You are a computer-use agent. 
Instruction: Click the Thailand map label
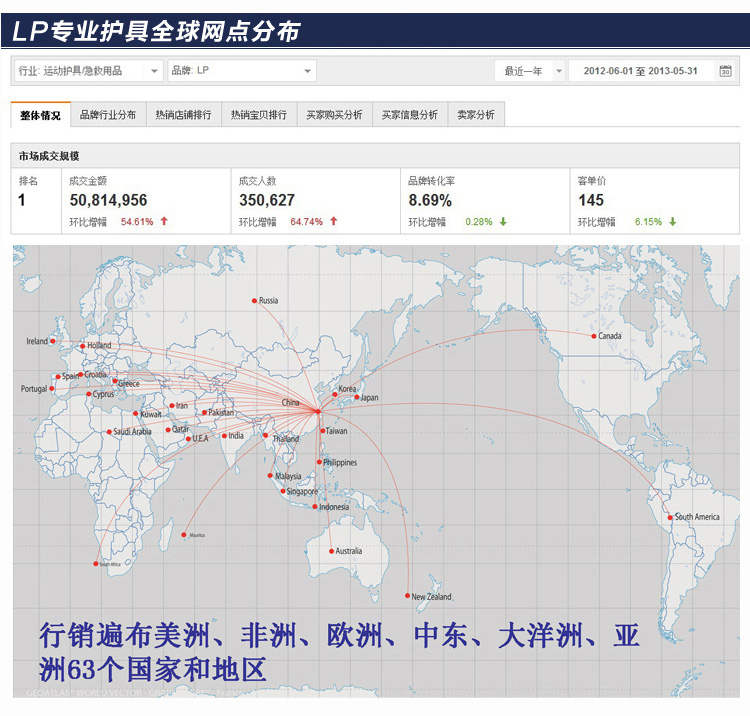click(286, 439)
